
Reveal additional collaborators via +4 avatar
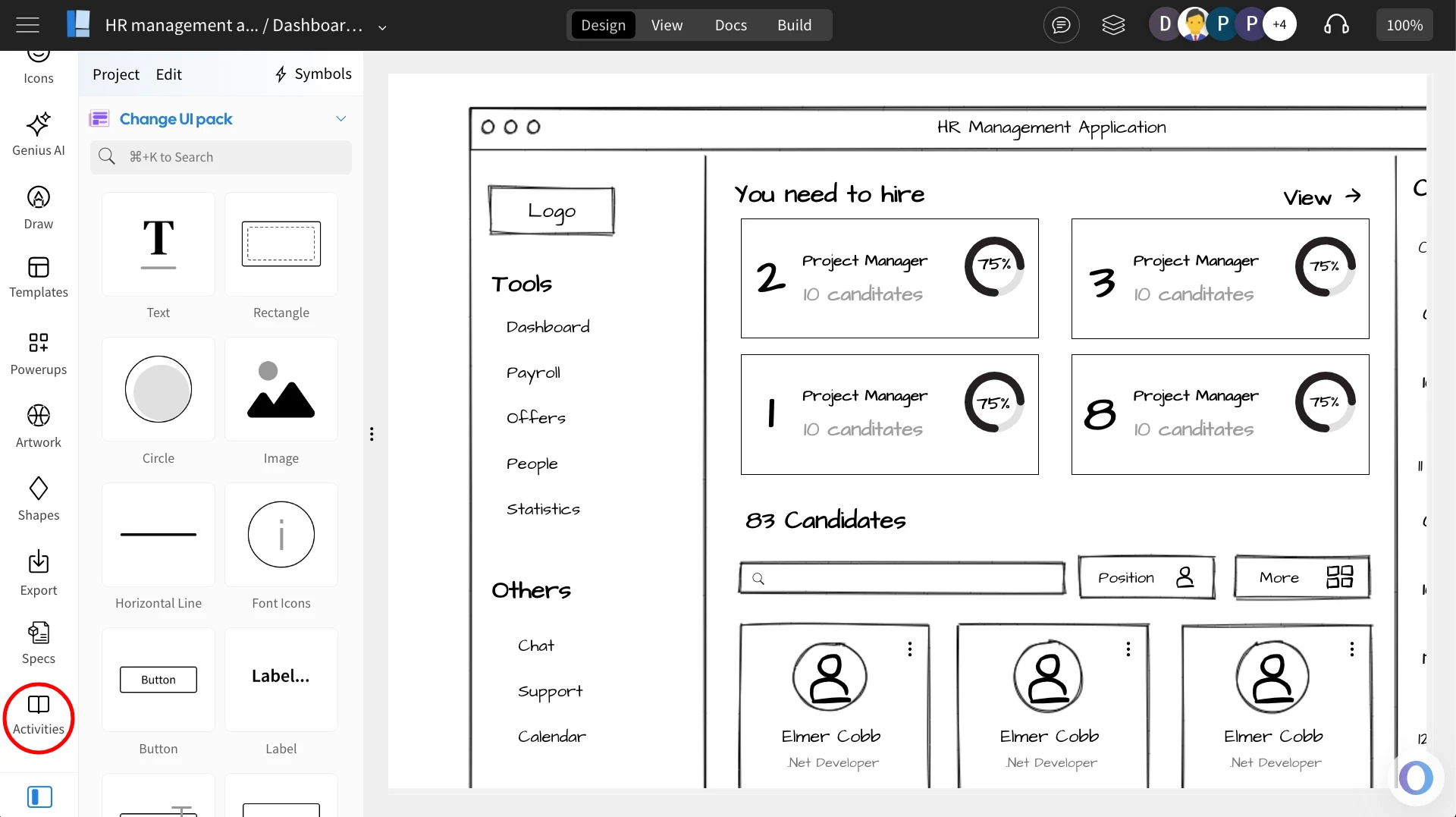[1280, 24]
